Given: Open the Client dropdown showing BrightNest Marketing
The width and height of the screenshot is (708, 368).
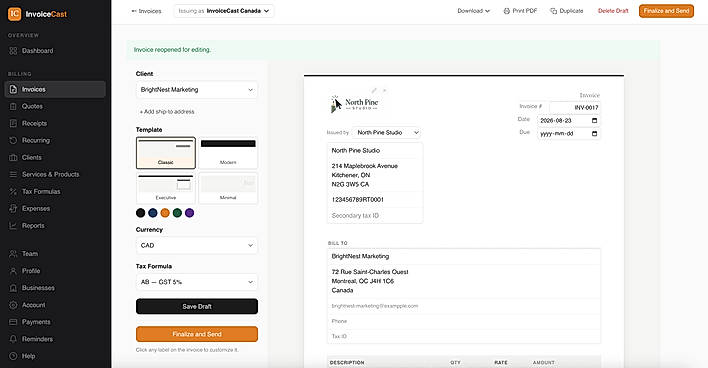Looking at the screenshot, I should (x=197, y=90).
